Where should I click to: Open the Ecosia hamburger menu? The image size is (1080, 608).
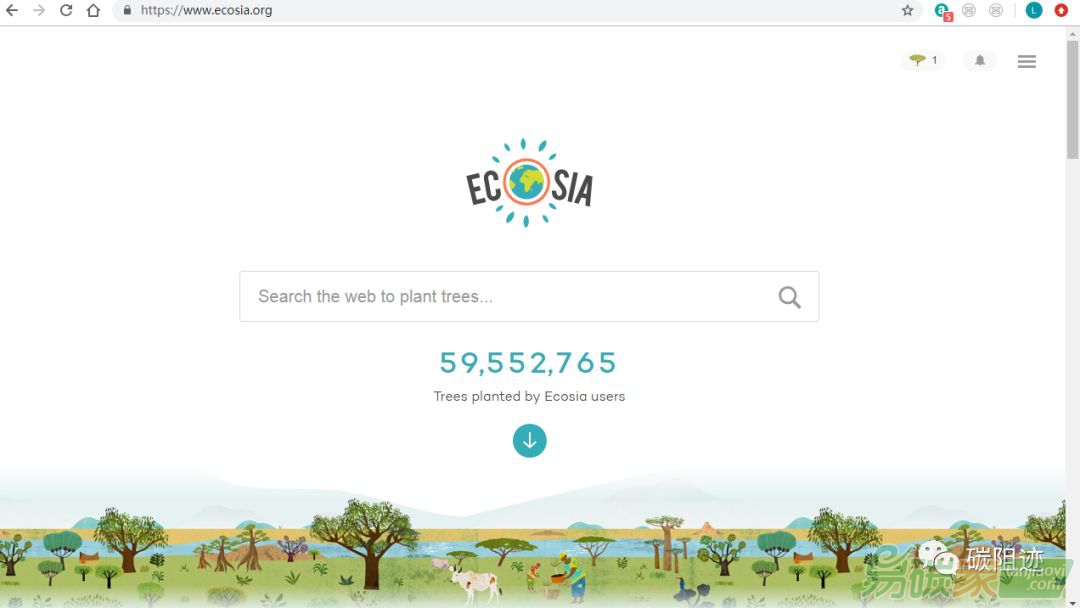pyautogui.click(x=1027, y=61)
